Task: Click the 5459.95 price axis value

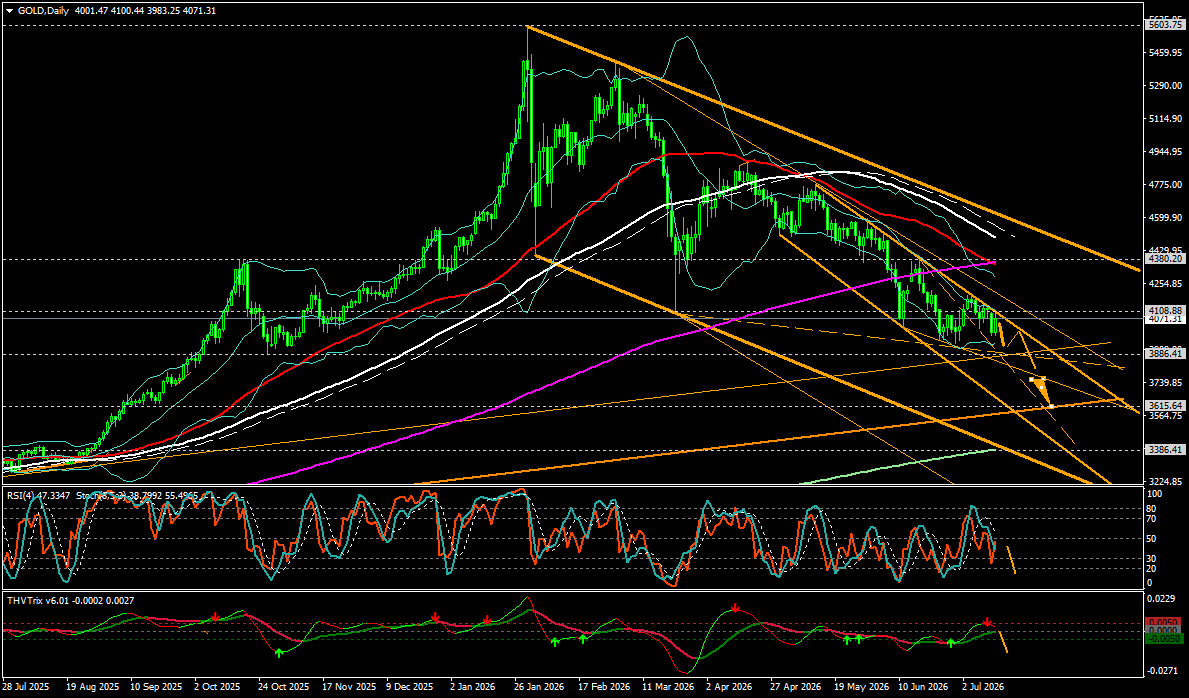Action: [x=1166, y=52]
